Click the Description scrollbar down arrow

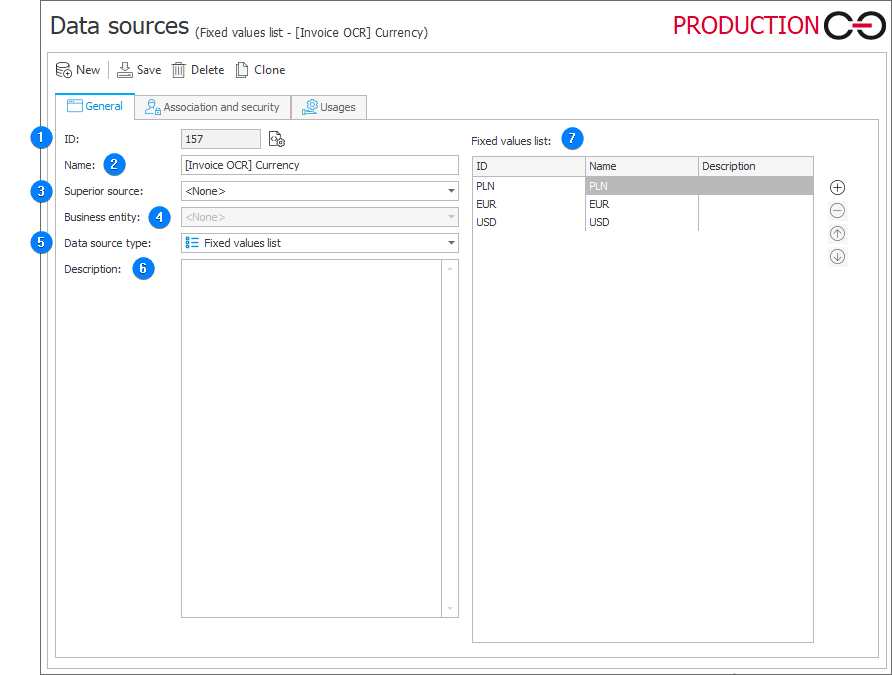coord(450,609)
